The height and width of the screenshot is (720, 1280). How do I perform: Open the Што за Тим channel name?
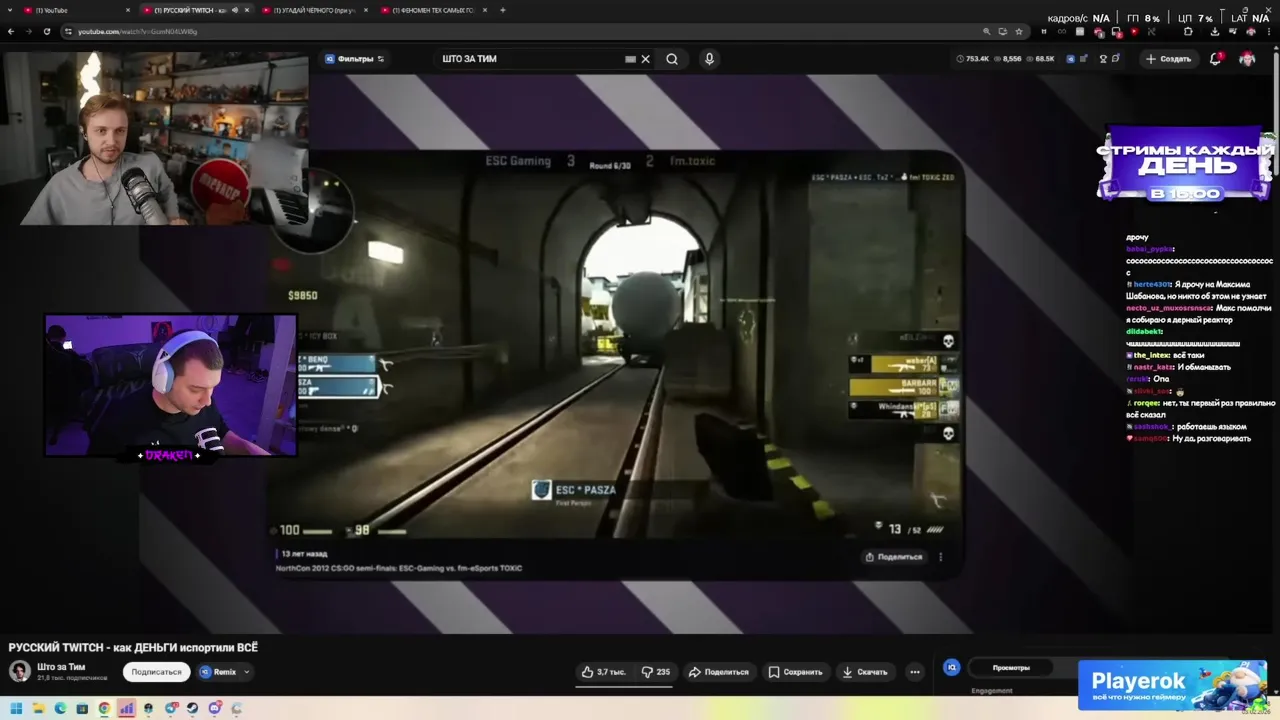[61, 667]
